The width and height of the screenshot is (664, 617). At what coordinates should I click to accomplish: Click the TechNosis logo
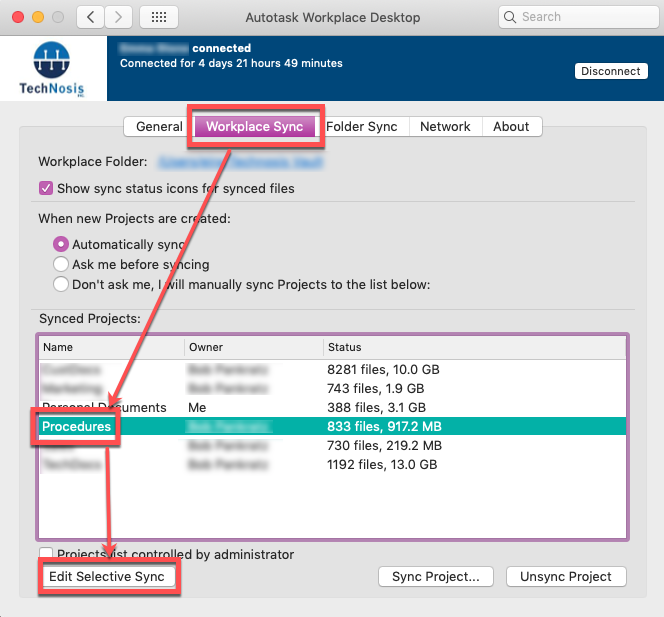click(x=52, y=69)
